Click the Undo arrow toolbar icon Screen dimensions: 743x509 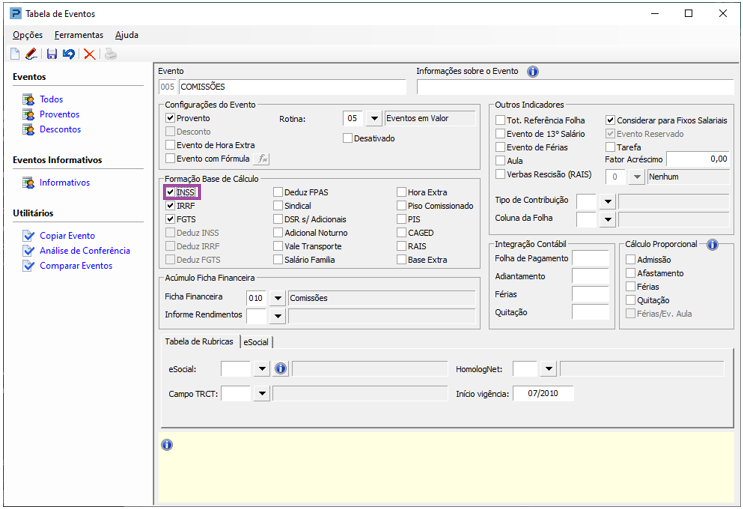pos(69,54)
